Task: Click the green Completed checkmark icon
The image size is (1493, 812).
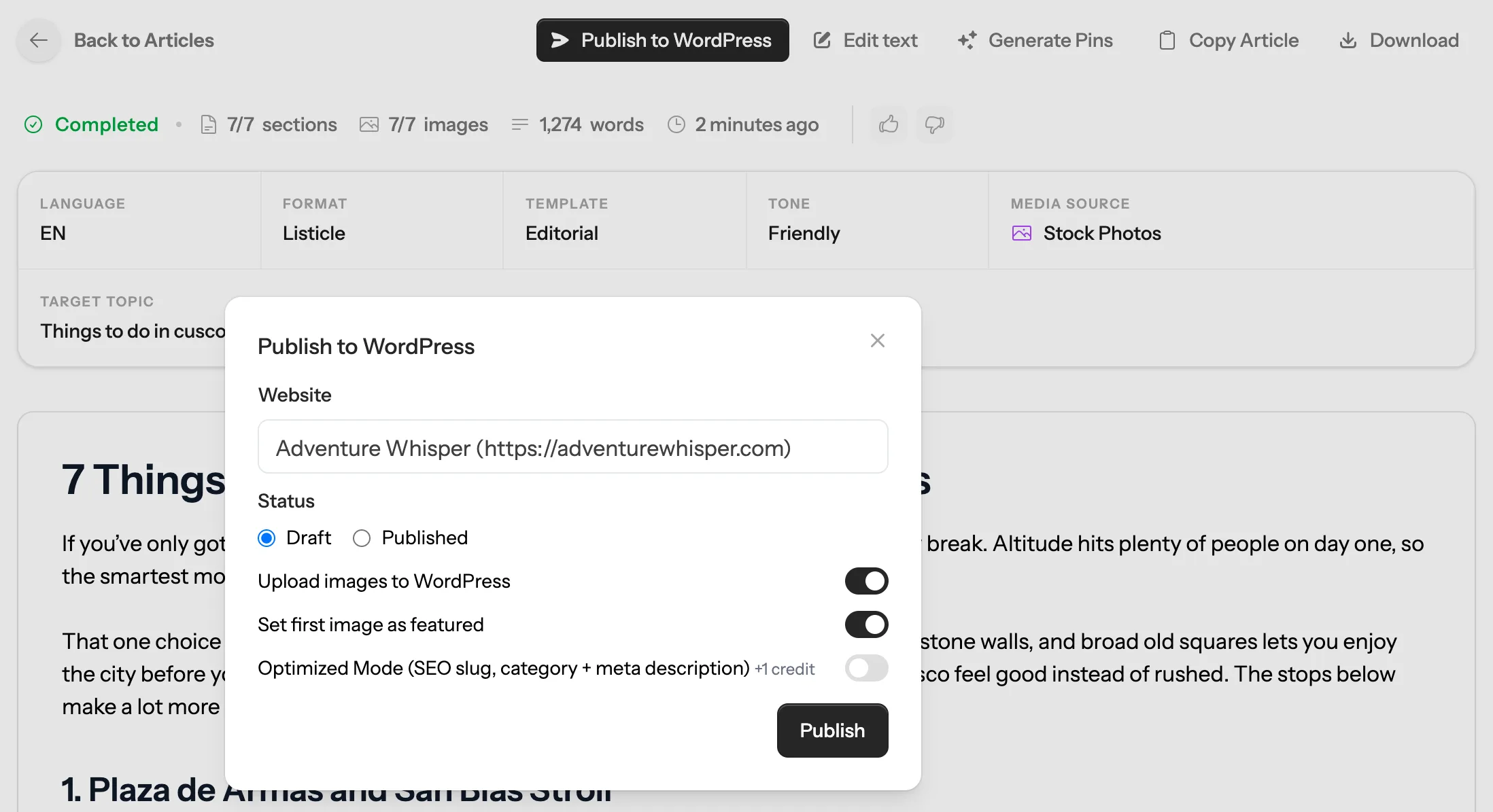Action: tap(33, 124)
